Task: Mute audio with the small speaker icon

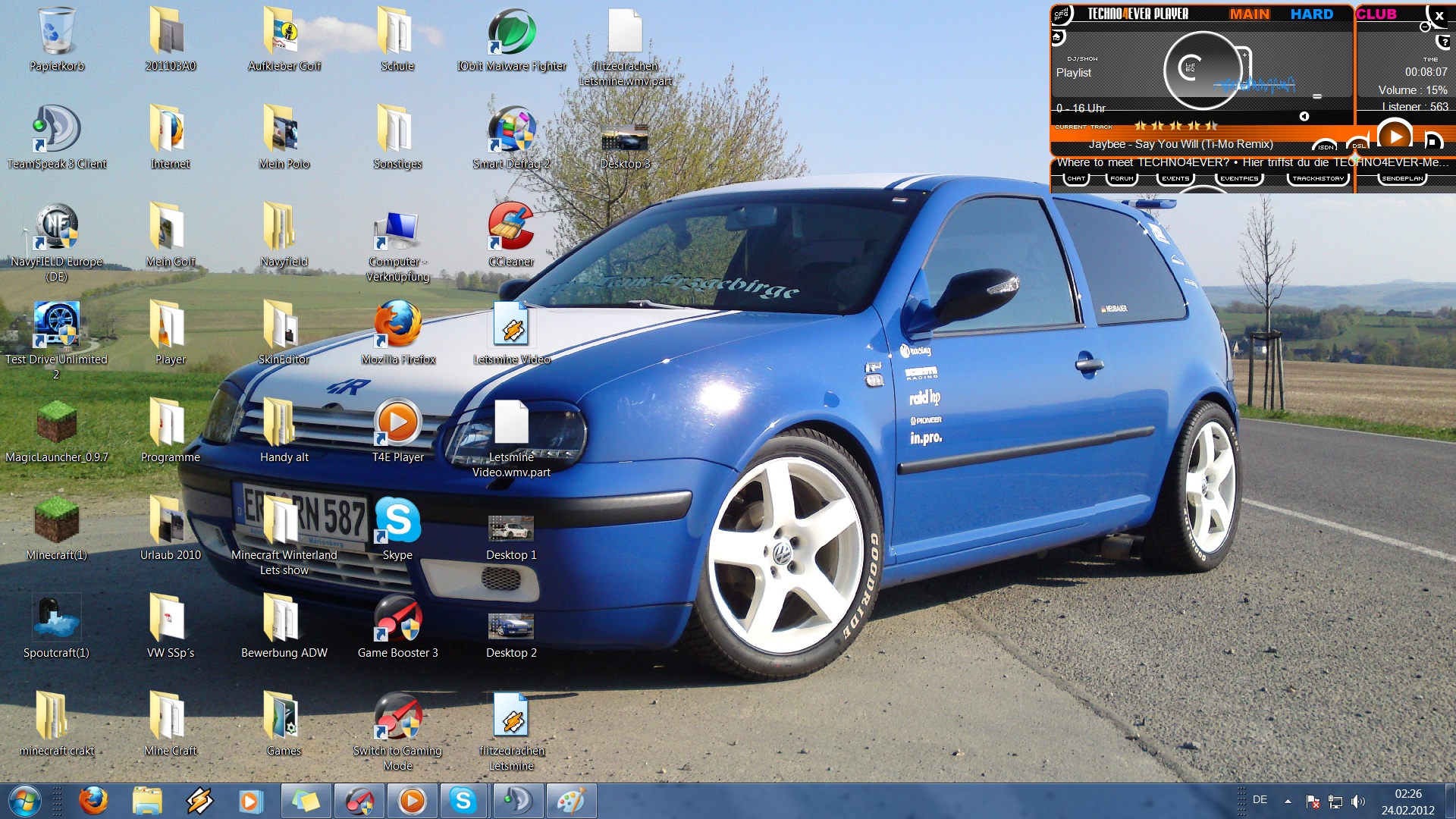Action: 1304,116
